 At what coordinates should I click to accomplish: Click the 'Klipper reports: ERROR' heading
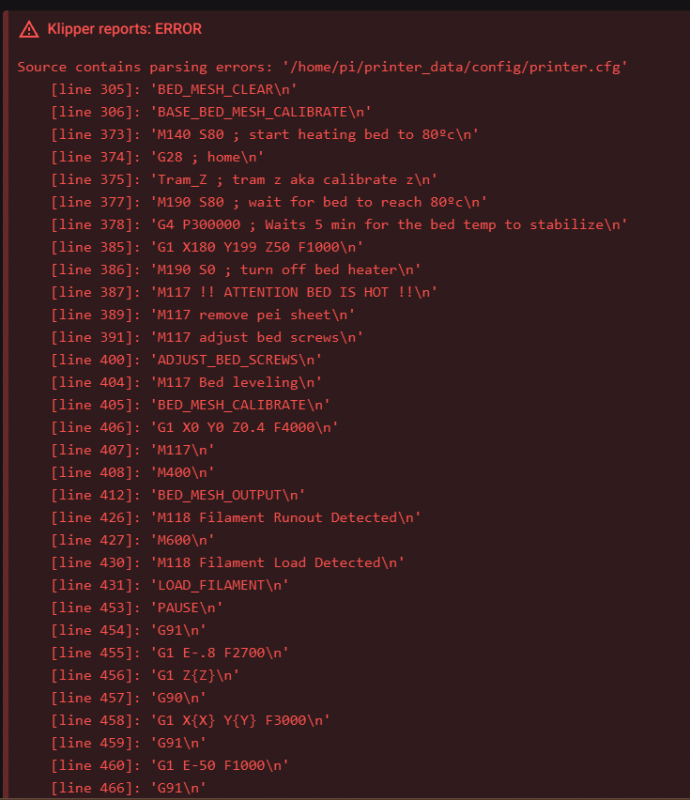point(125,29)
